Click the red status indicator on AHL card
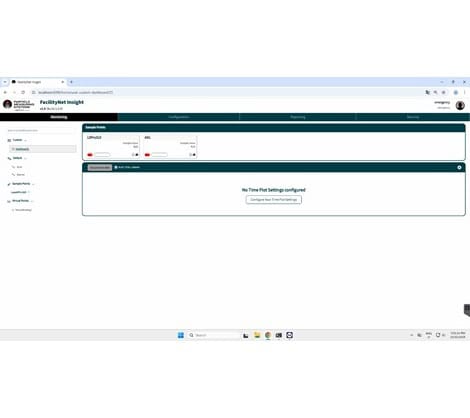The width and height of the screenshot is (470, 418). 147,155
